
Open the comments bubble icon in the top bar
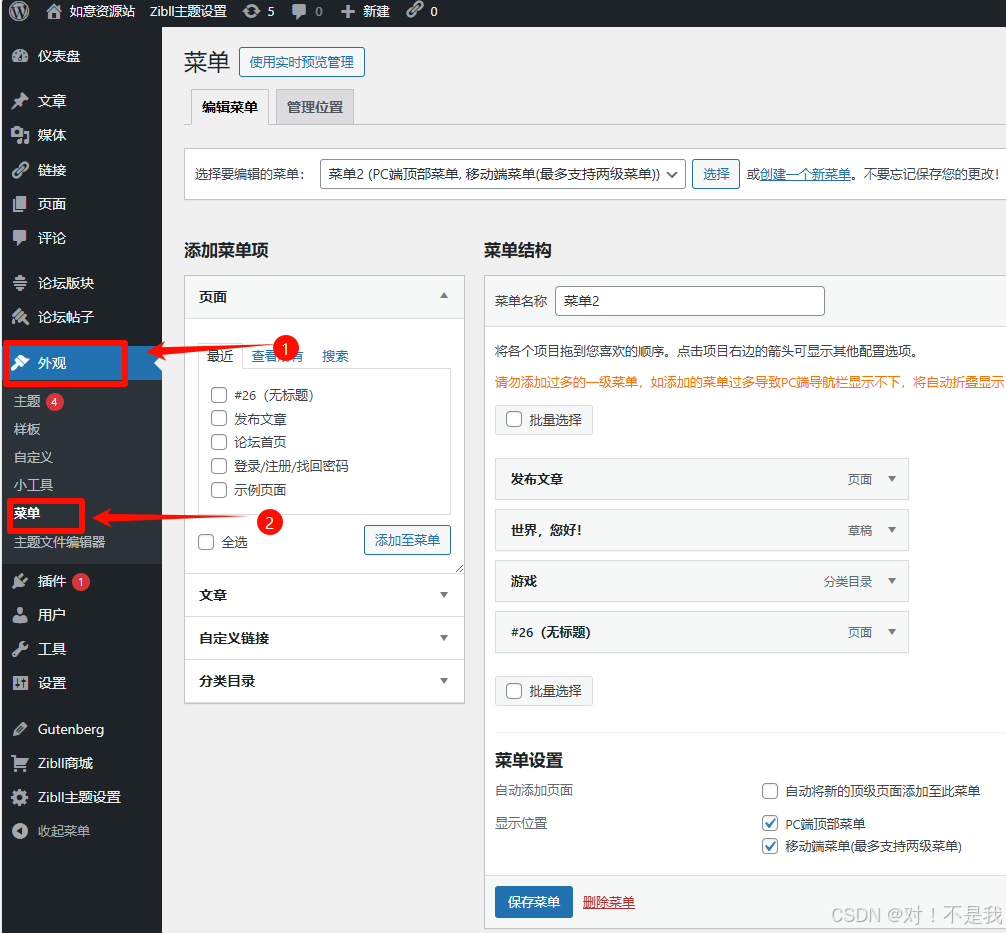coord(299,12)
